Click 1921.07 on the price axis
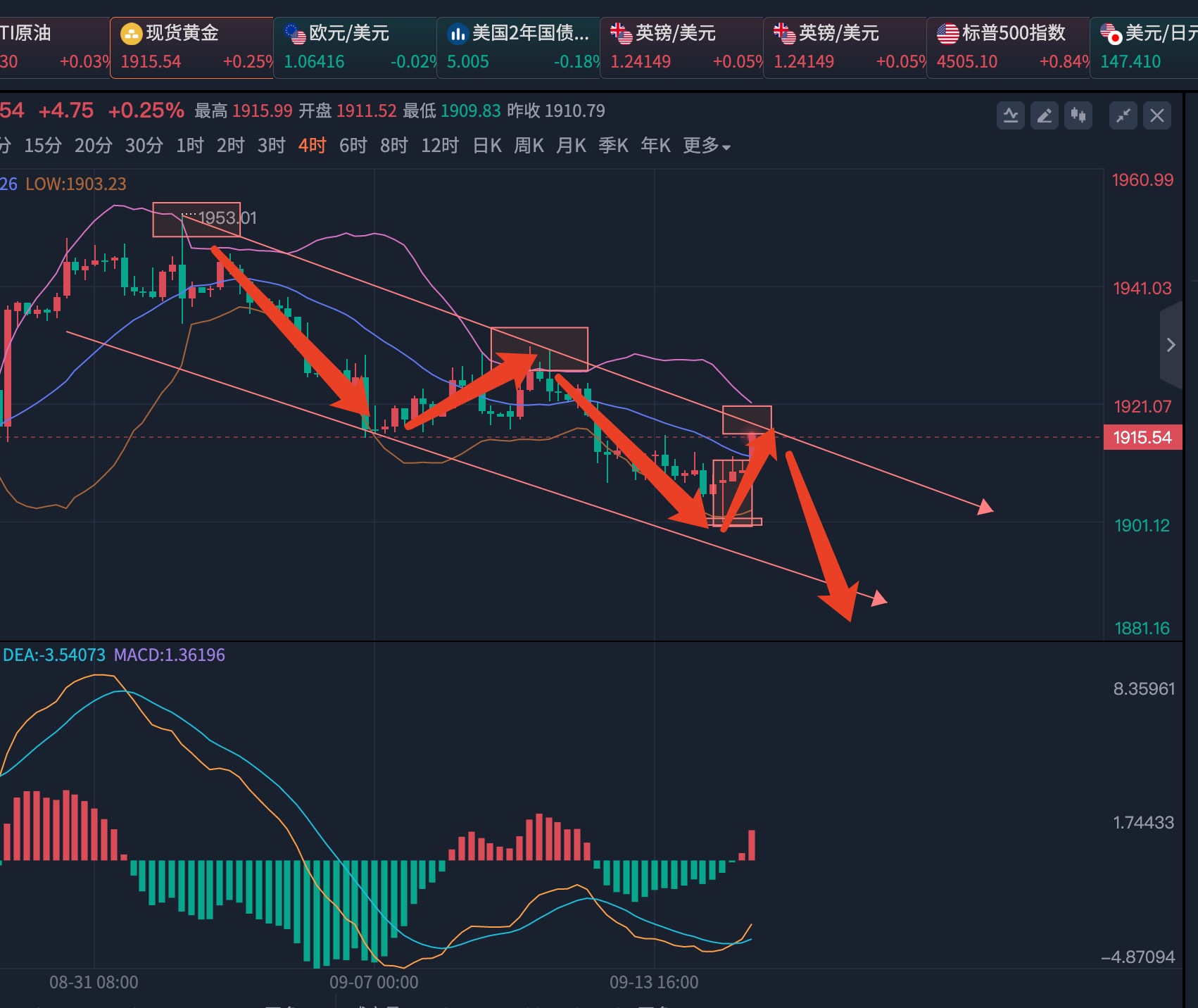This screenshot has width=1198, height=1008. coord(1142,407)
